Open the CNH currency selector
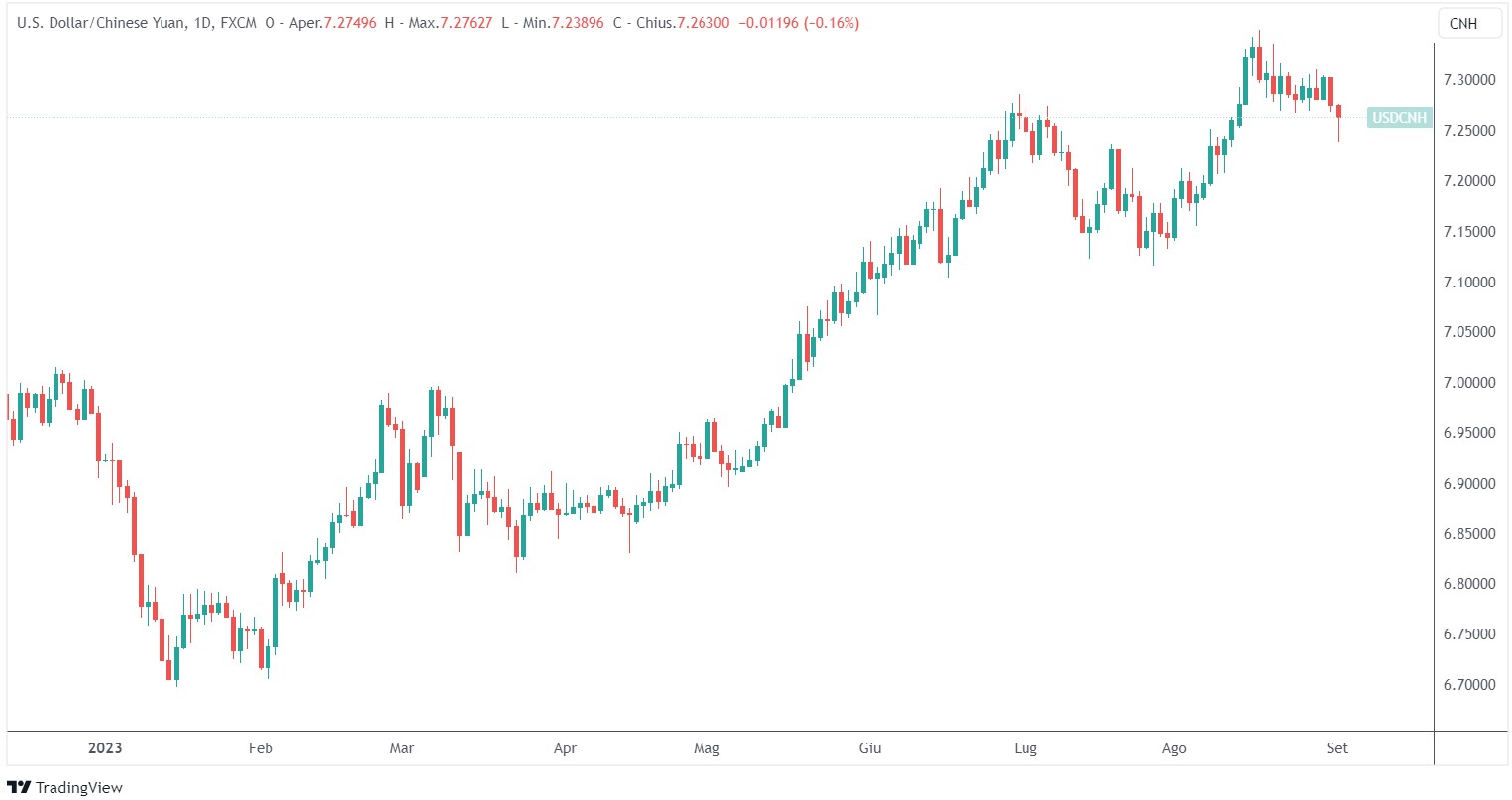The height and width of the screenshot is (800, 1512). click(x=1462, y=24)
